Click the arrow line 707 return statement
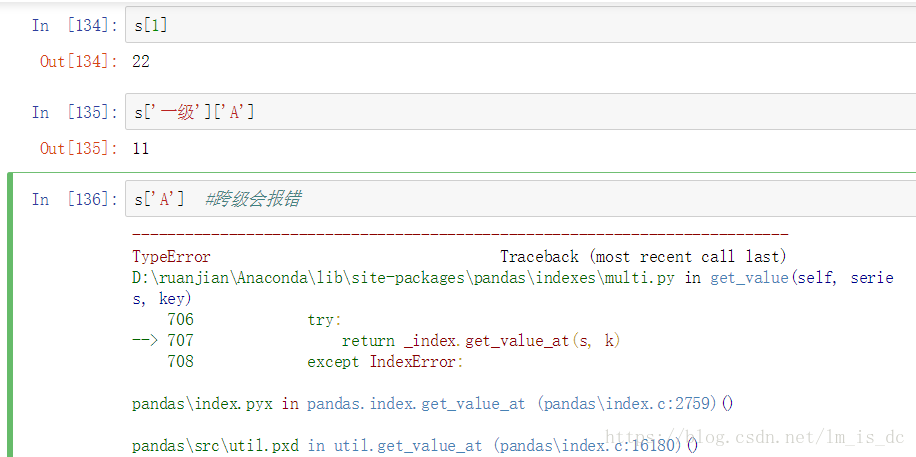This screenshot has width=916, height=457. [x=376, y=341]
